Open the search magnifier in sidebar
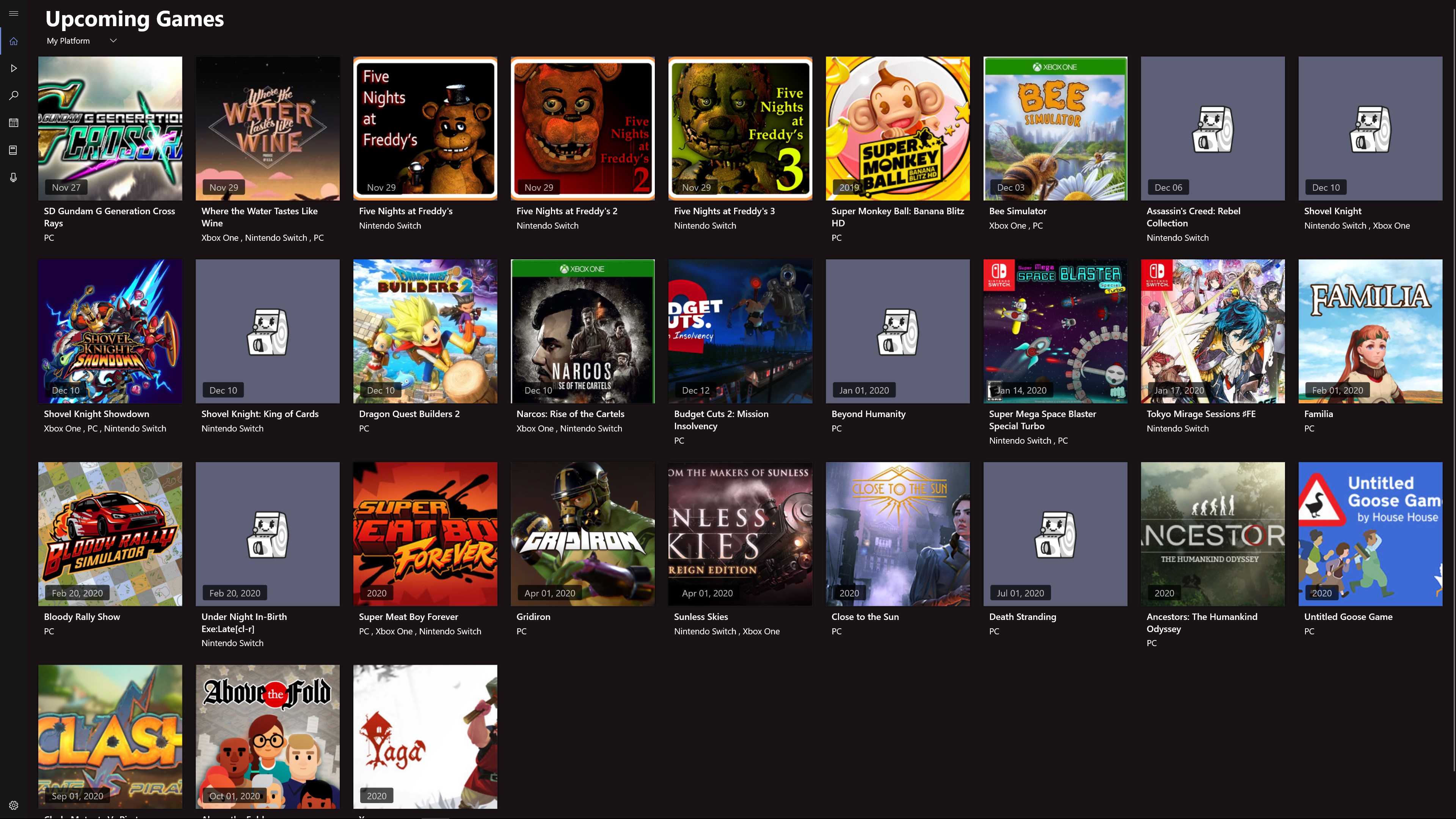The height and width of the screenshot is (819, 1456). click(14, 96)
